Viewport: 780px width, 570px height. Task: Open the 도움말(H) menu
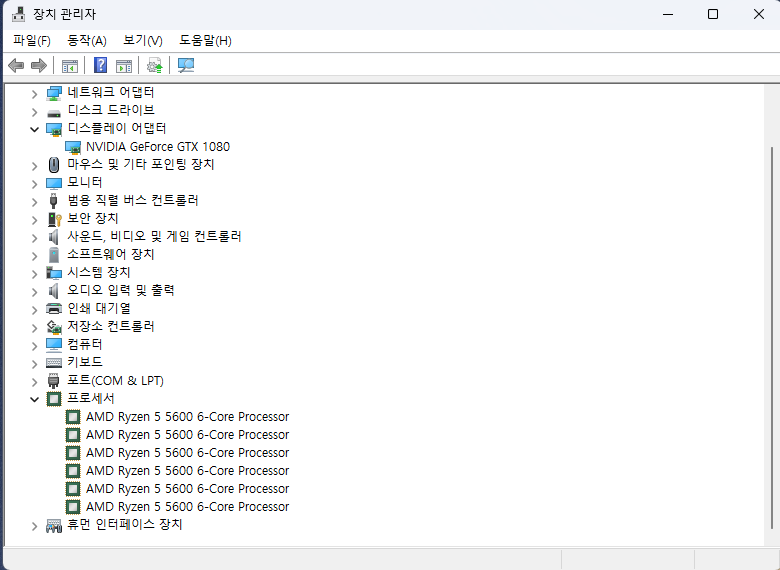click(205, 41)
